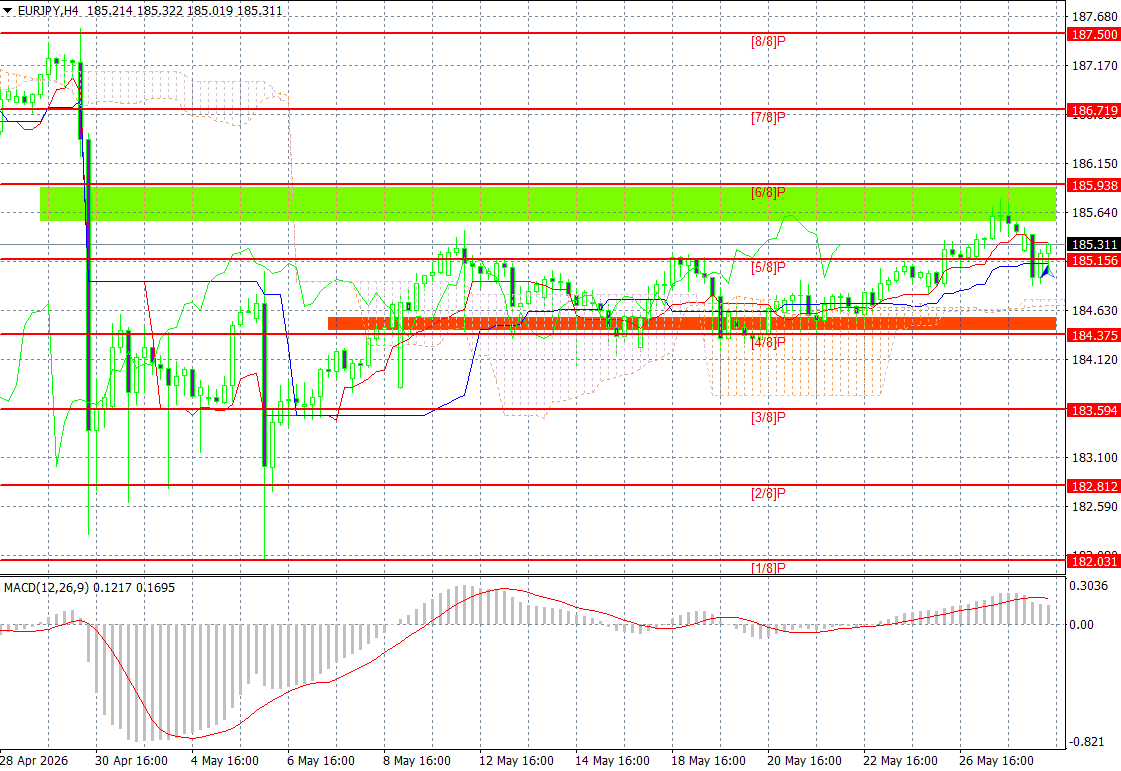Select the 26 May 16:00 time axis marker
Image resolution: width=1121 pixels, height=771 pixels.
click(x=996, y=760)
